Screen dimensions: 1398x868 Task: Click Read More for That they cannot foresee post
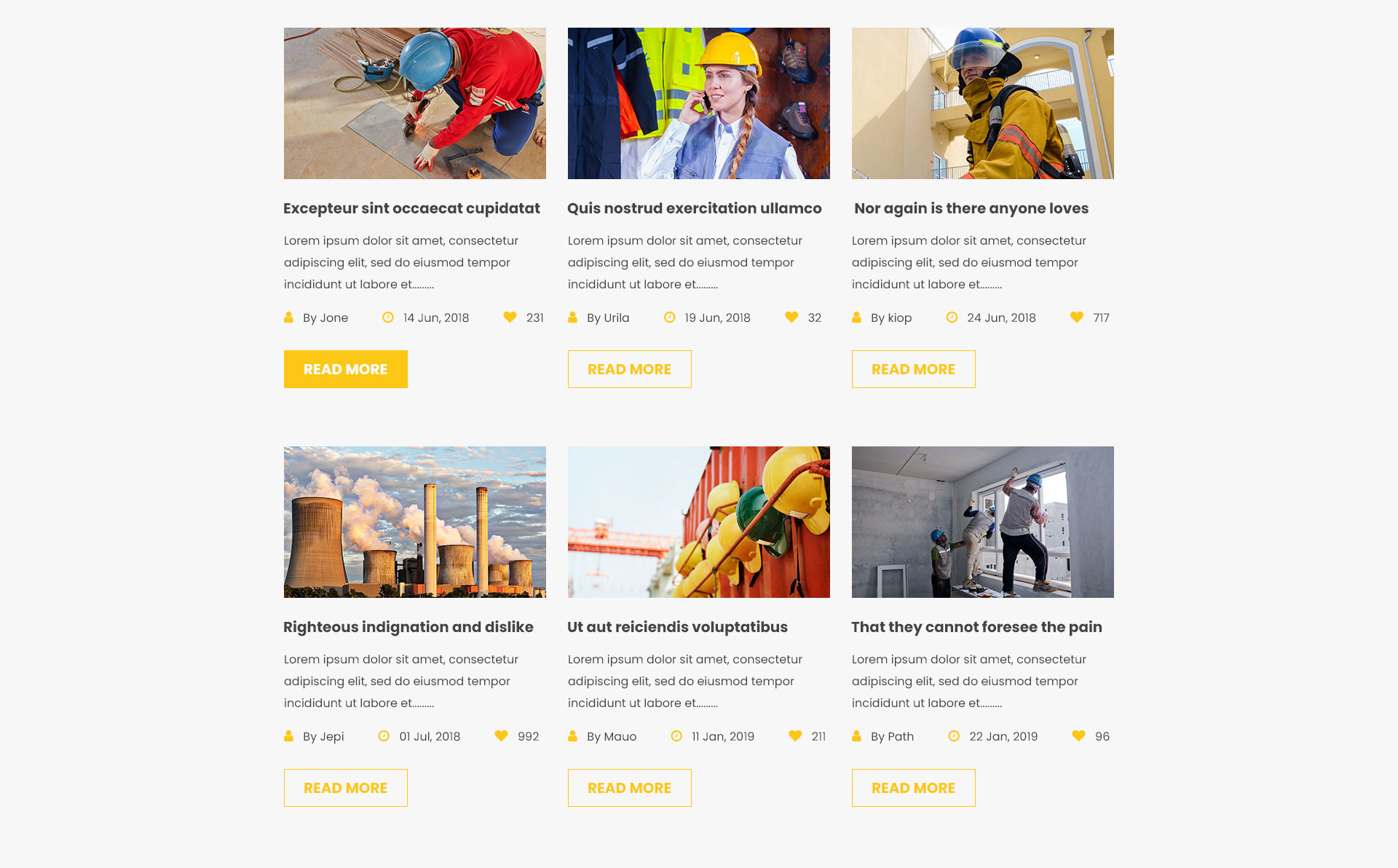pyautogui.click(x=914, y=788)
